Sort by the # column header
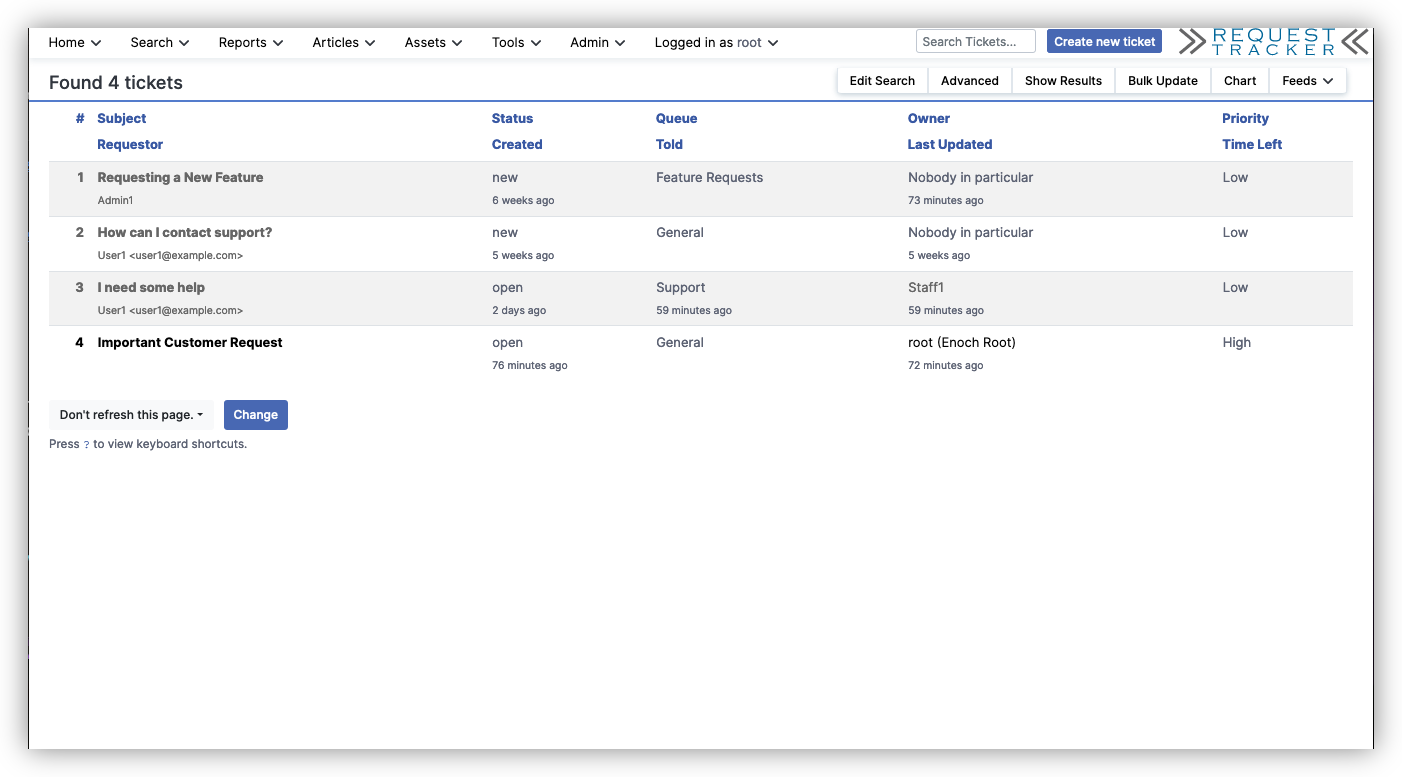Image resolution: width=1402 pixels, height=777 pixels. 80,118
